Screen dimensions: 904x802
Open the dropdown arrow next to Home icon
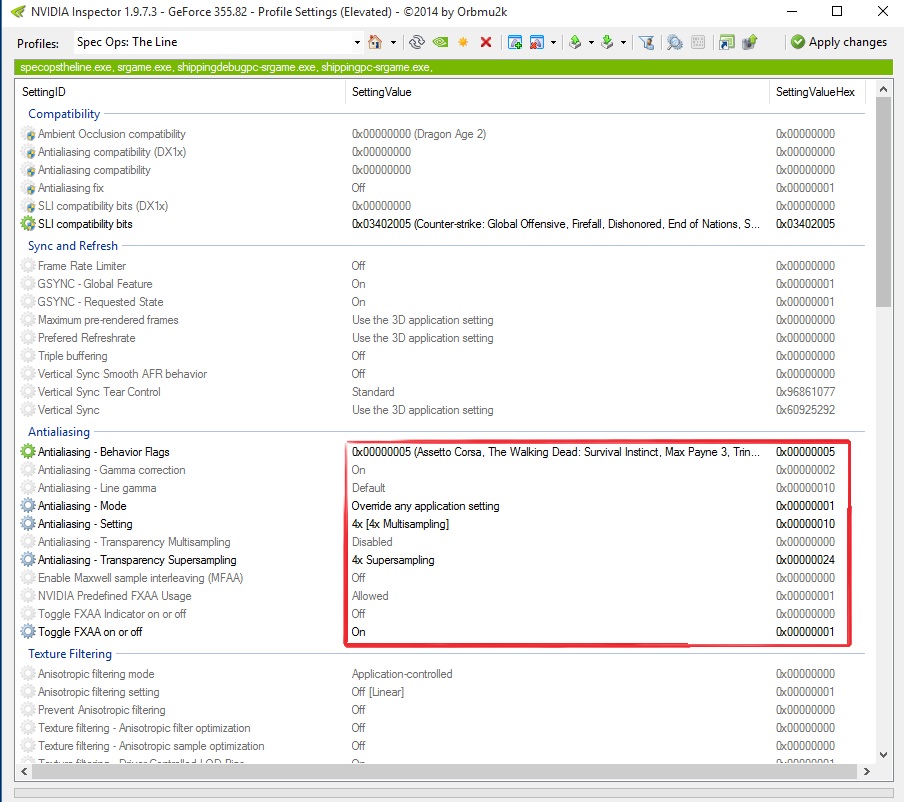pos(393,42)
